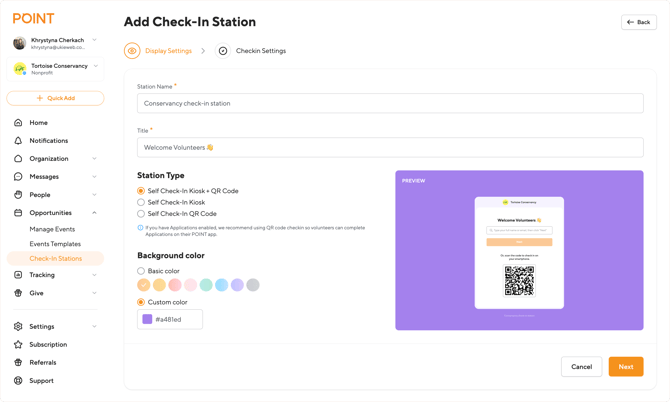Click the Messages chat bubble icon
The height and width of the screenshot is (402, 670).
point(18,177)
